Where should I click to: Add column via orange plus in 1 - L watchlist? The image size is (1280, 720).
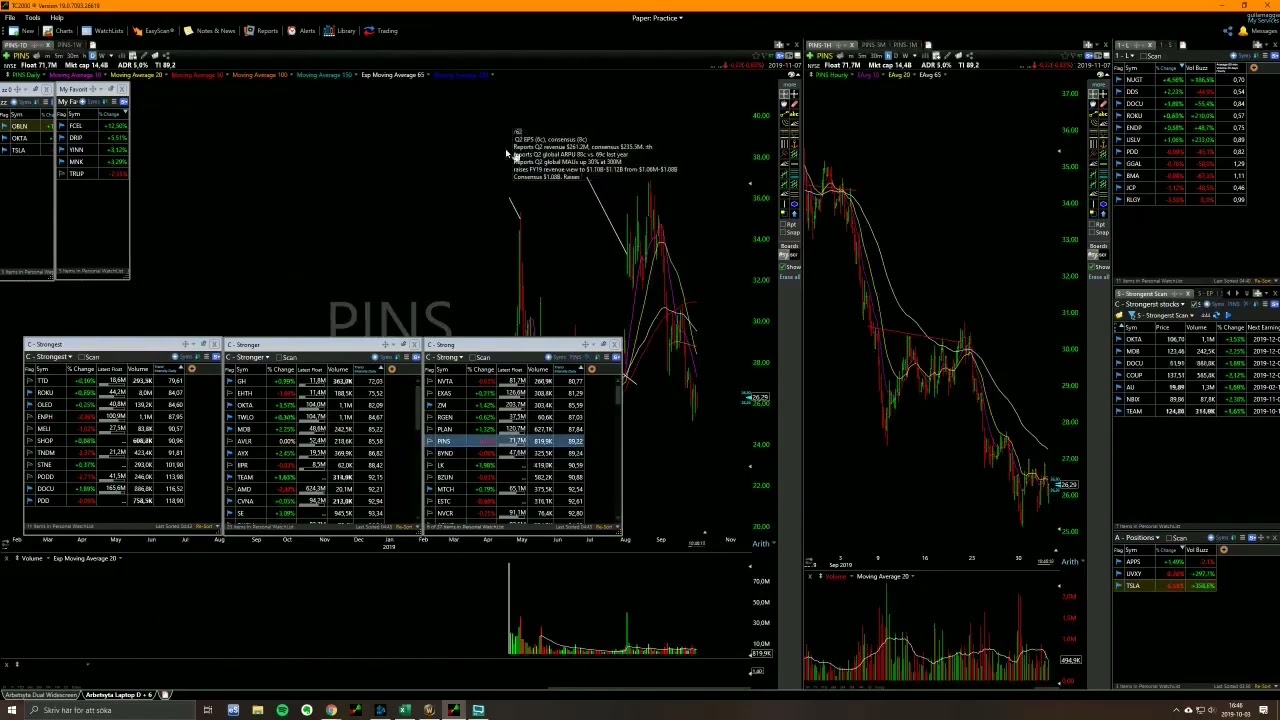pyautogui.click(x=1254, y=67)
